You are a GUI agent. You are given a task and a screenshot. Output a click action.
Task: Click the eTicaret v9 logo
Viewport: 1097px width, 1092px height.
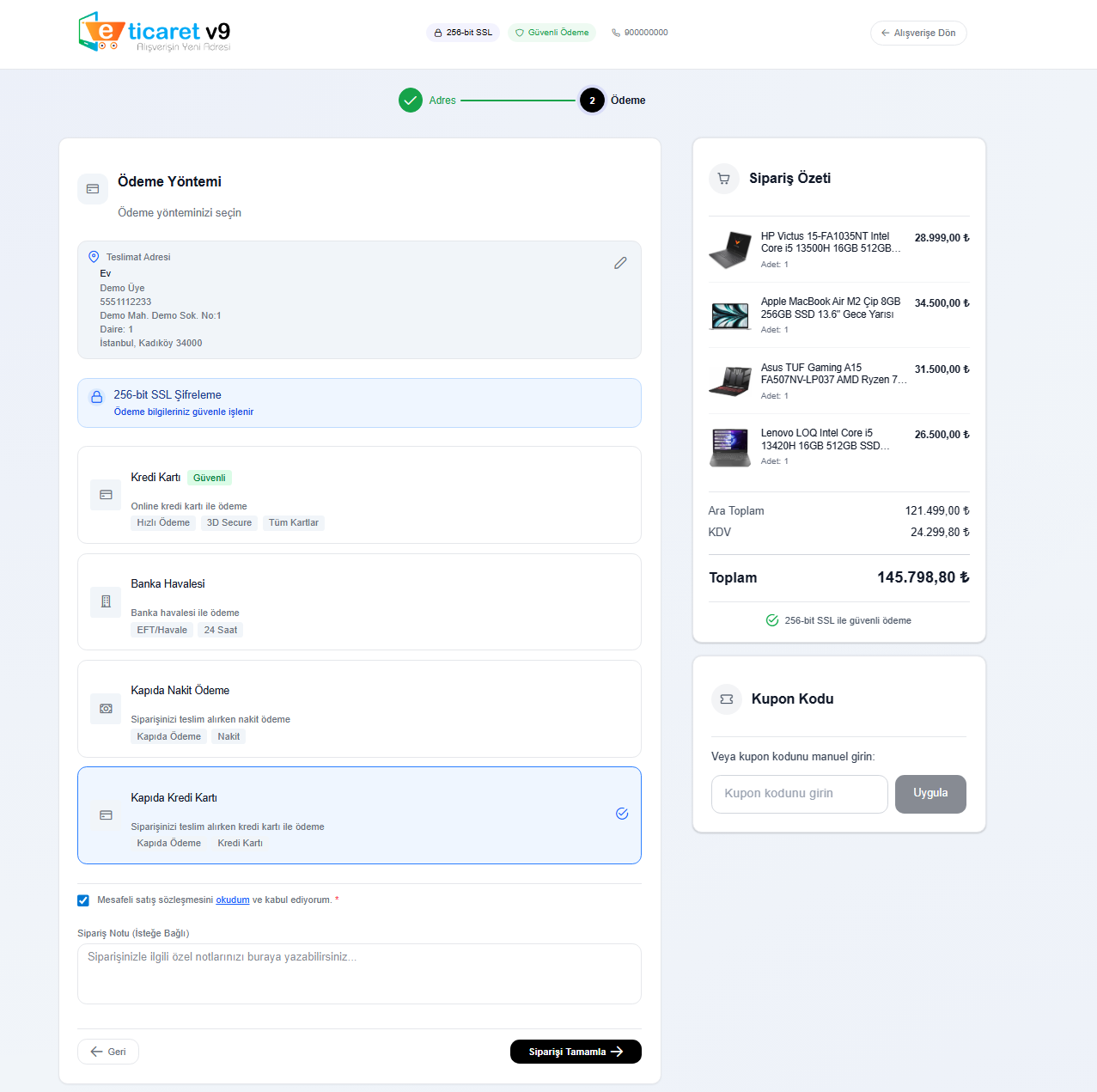point(155,33)
